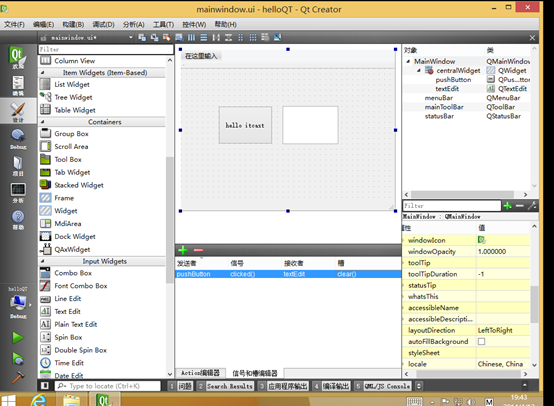Click Adjust Size toolbar icon
554x406 pixels.
(277, 37)
